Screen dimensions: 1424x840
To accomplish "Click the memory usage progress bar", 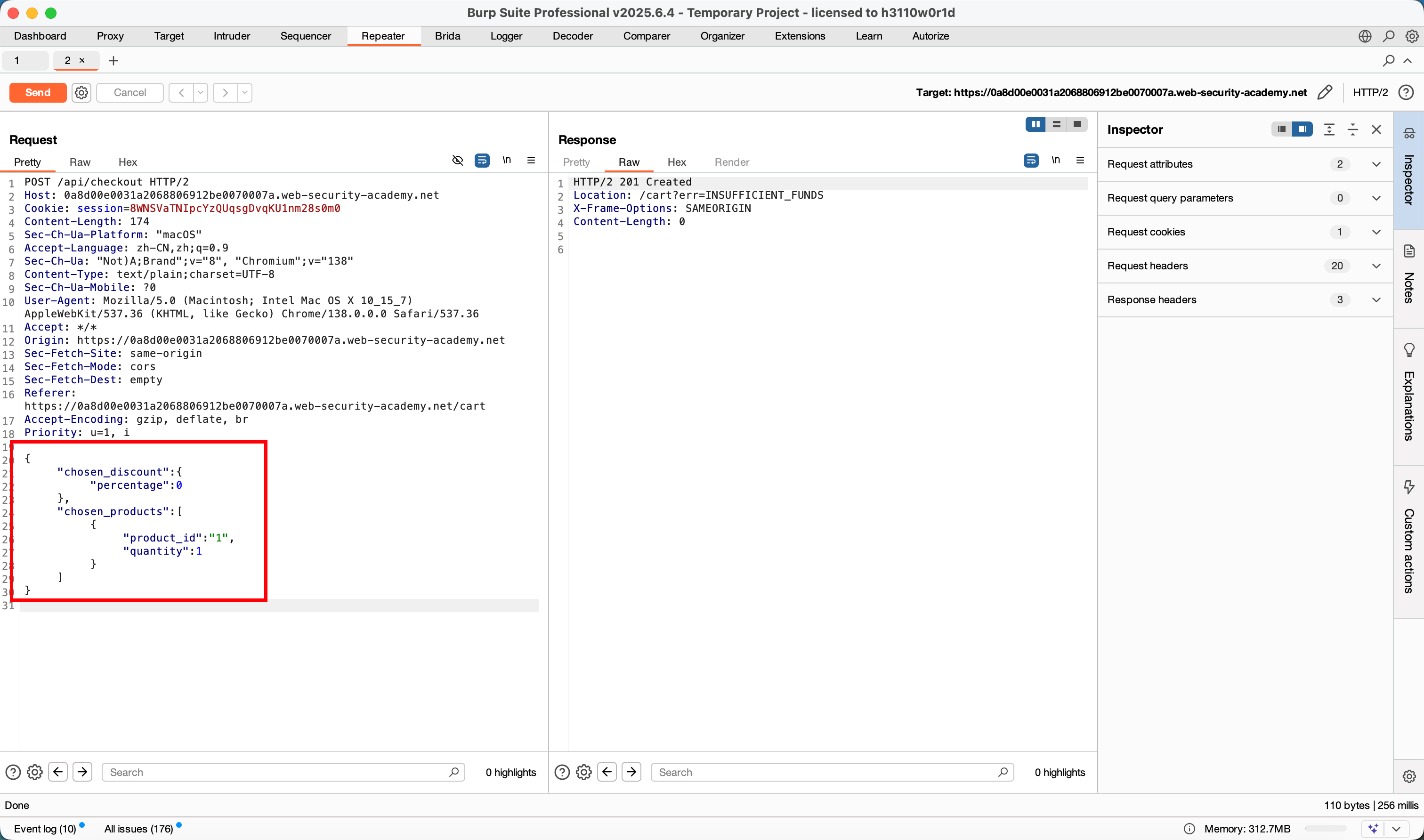I will click(x=1325, y=829).
